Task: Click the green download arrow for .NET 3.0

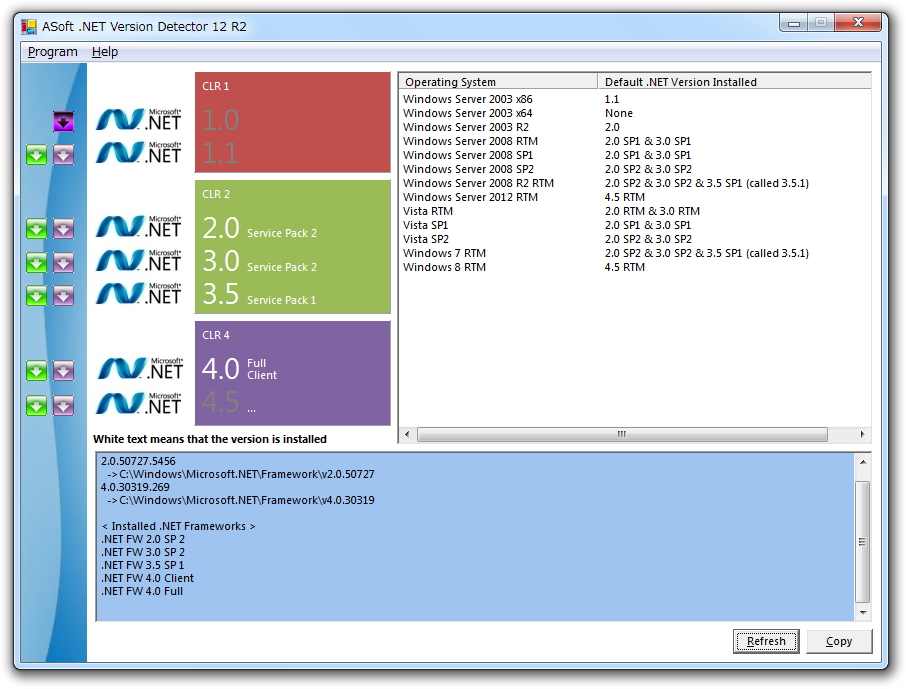Action: [x=36, y=262]
